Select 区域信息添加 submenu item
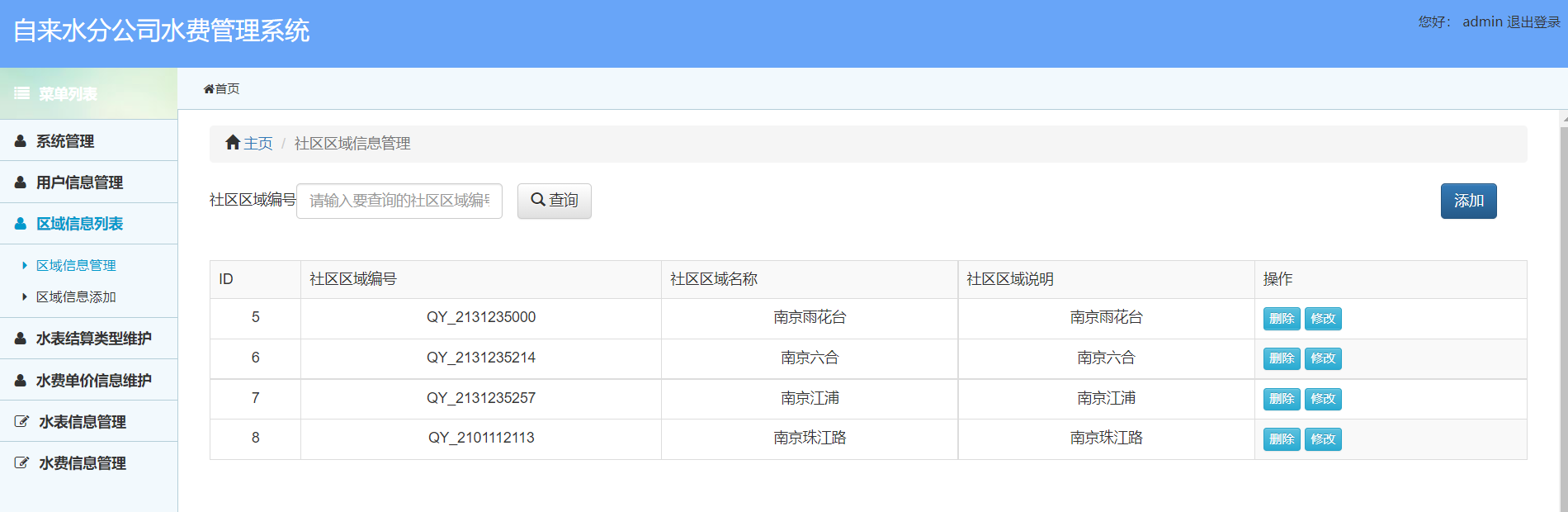Image resolution: width=1568 pixels, height=512 pixels. tap(76, 296)
